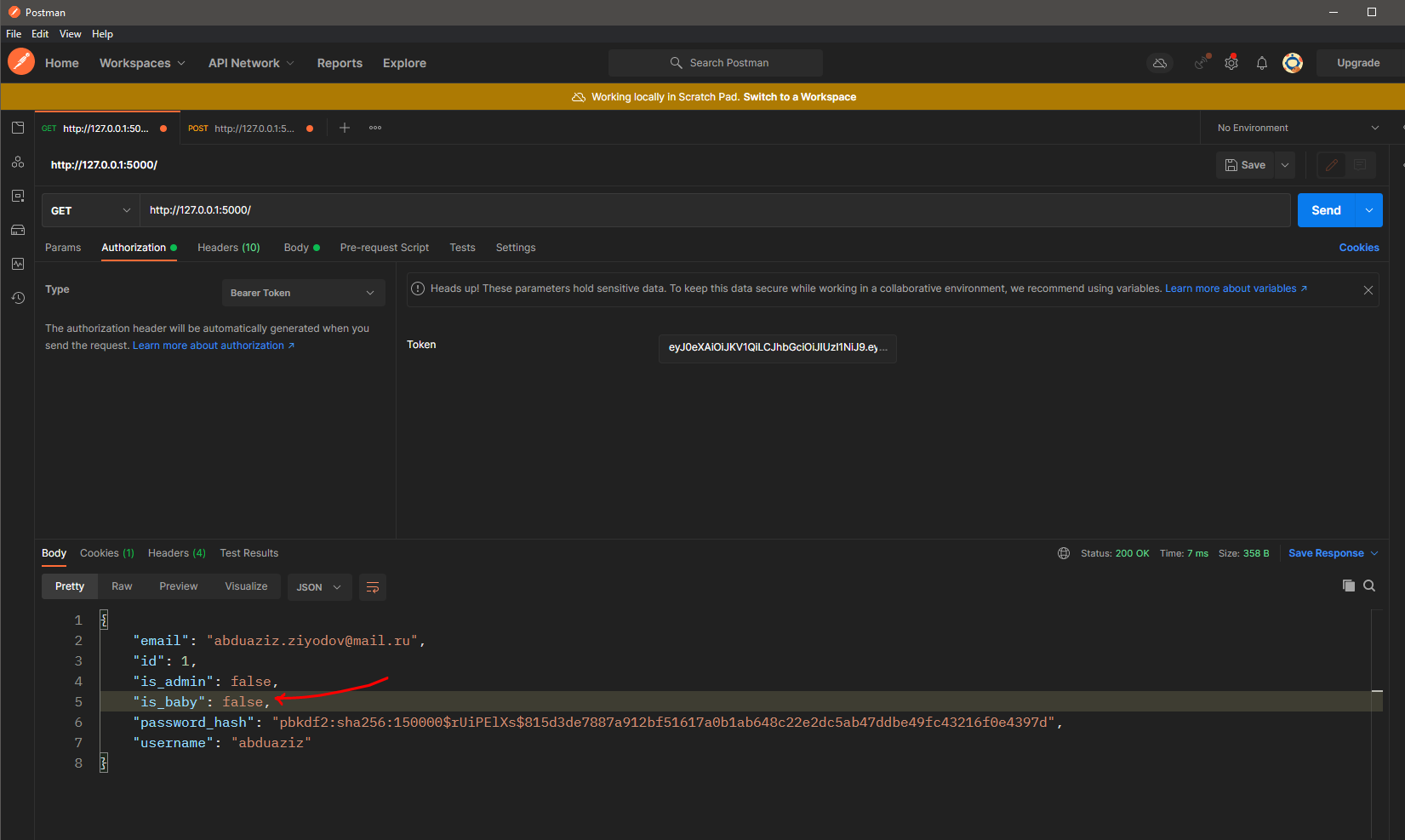Click the Postman logo in the header

[21, 62]
